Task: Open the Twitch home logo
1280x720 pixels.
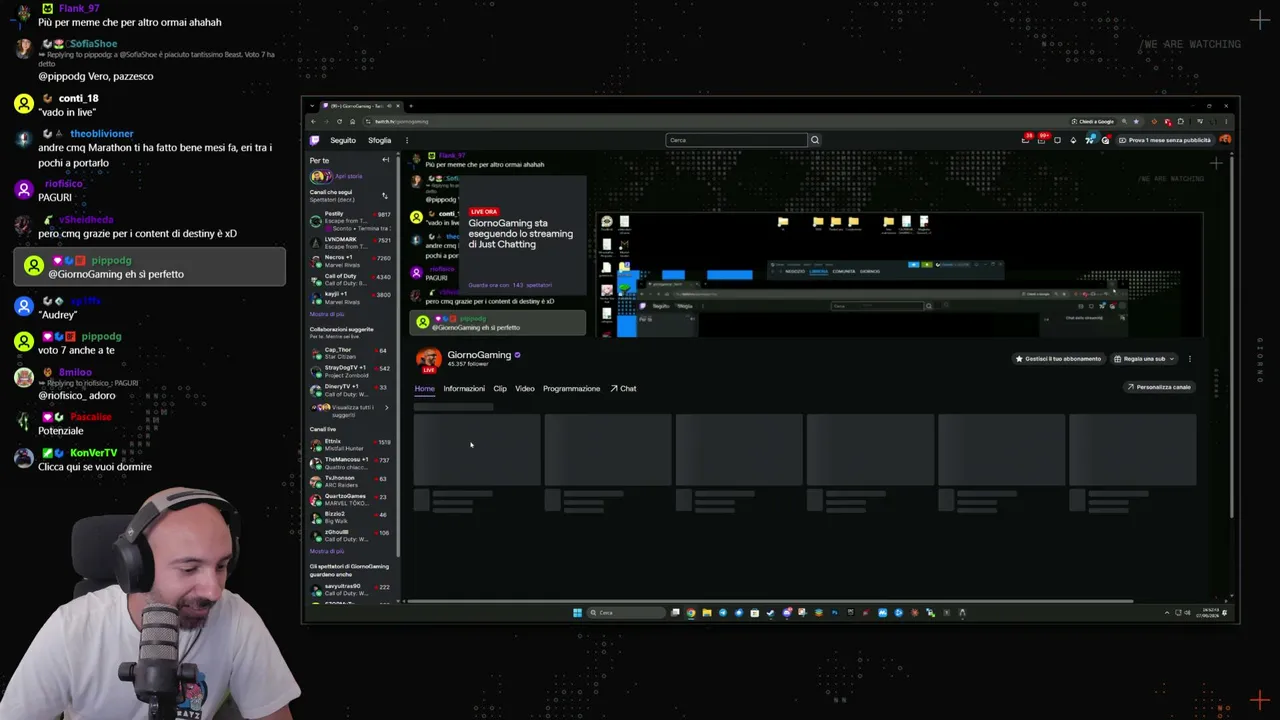Action: 315,140
